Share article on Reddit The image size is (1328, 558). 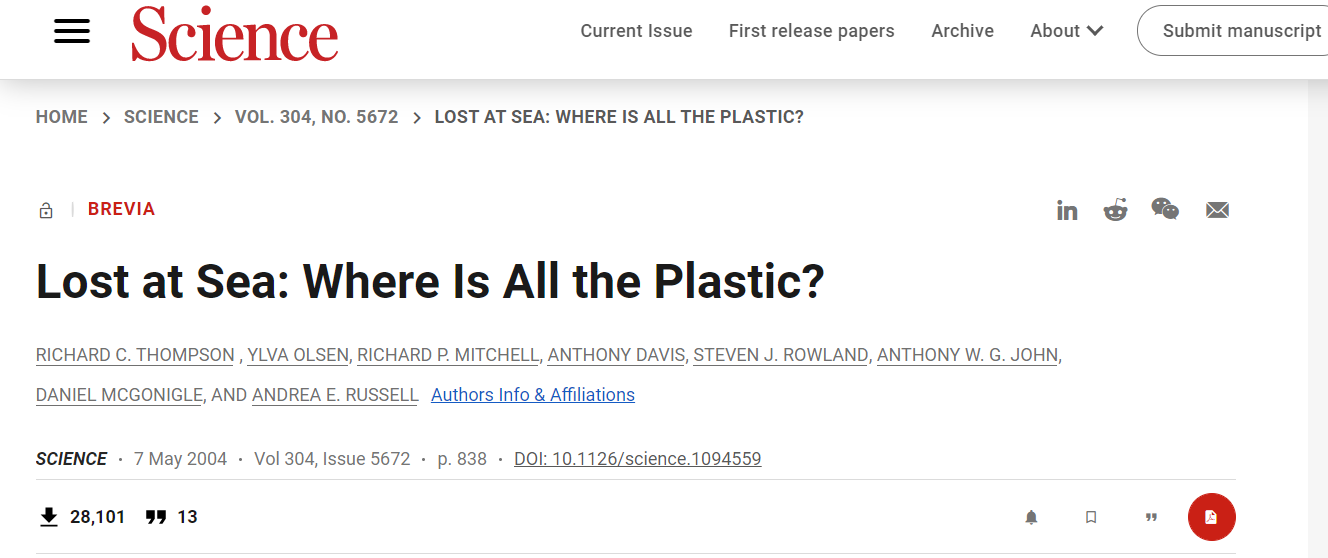tap(1115, 210)
